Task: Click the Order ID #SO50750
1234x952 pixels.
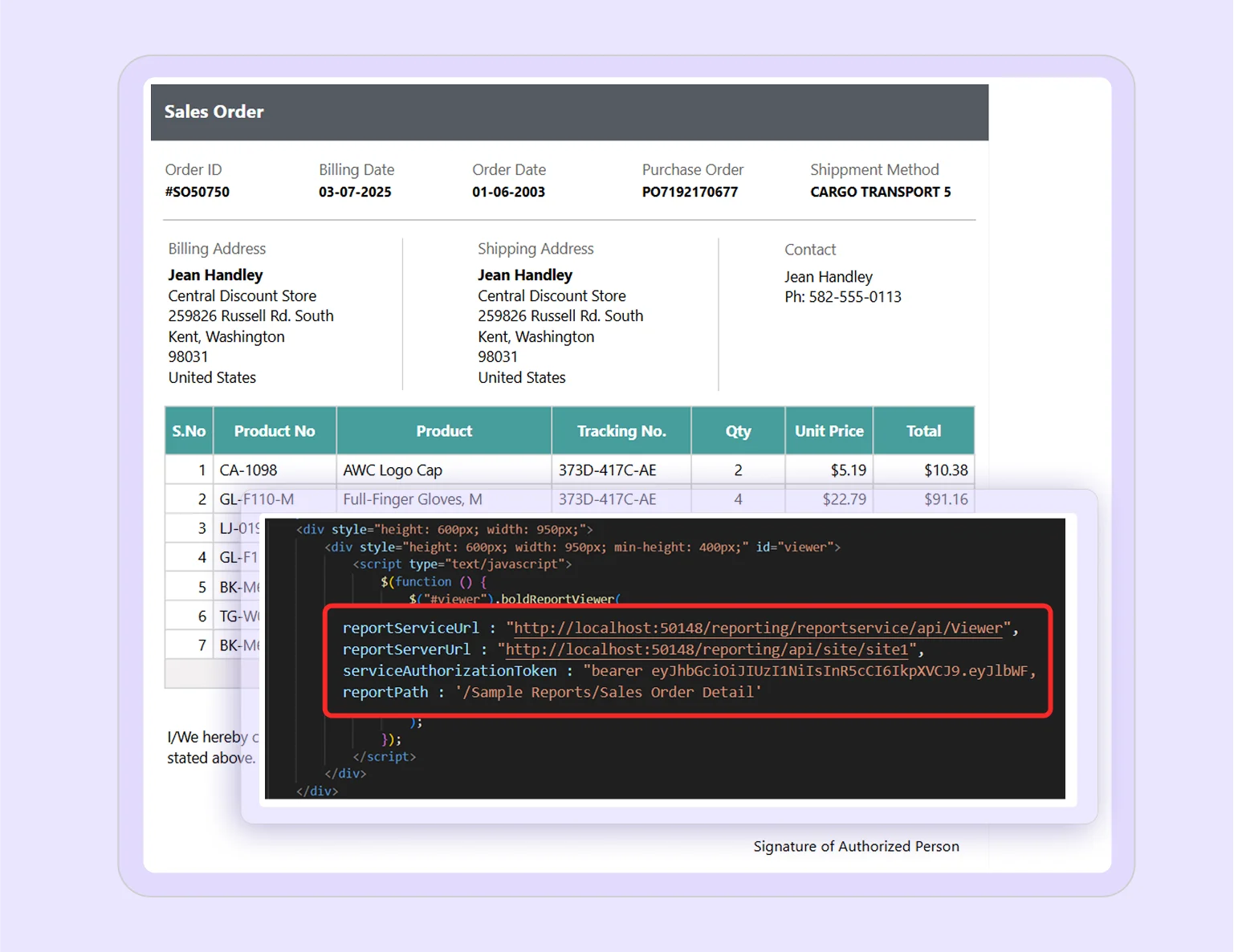Action: click(x=198, y=192)
